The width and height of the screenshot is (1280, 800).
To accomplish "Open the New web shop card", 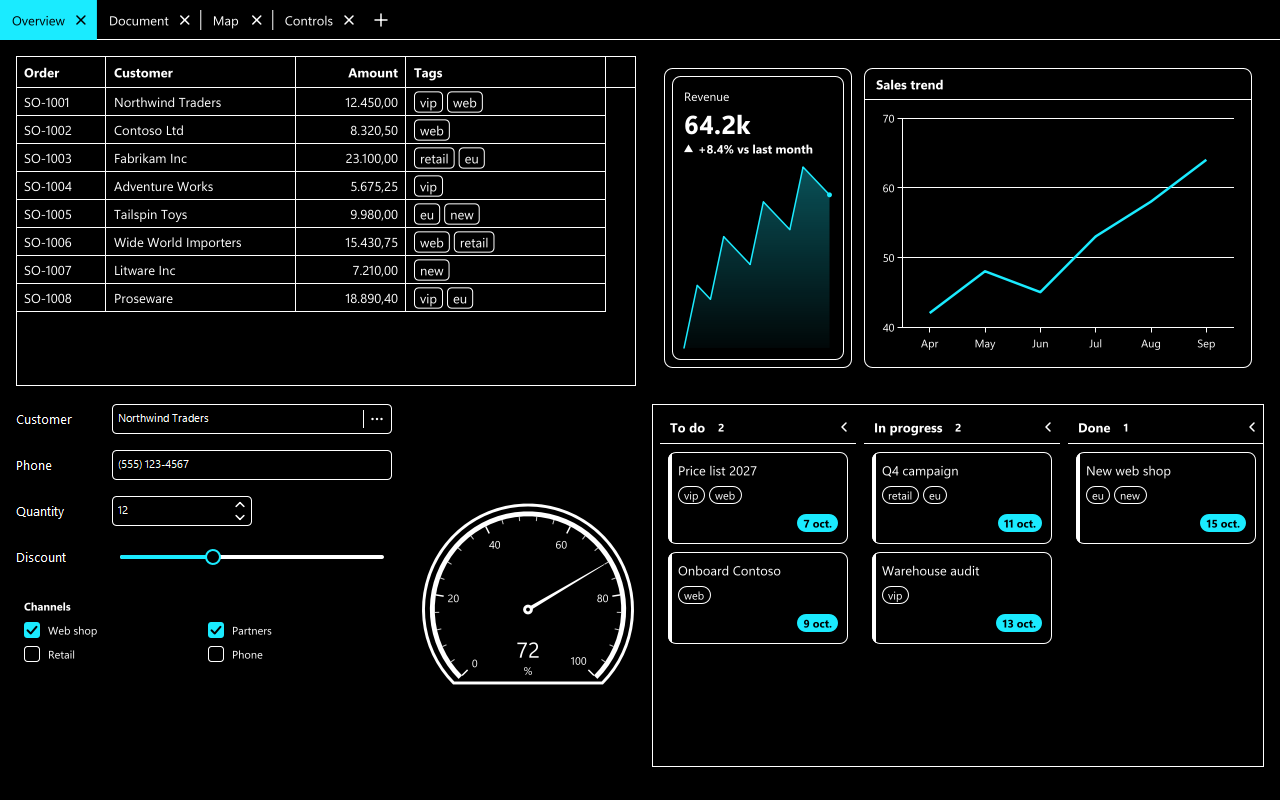I will coord(1166,498).
